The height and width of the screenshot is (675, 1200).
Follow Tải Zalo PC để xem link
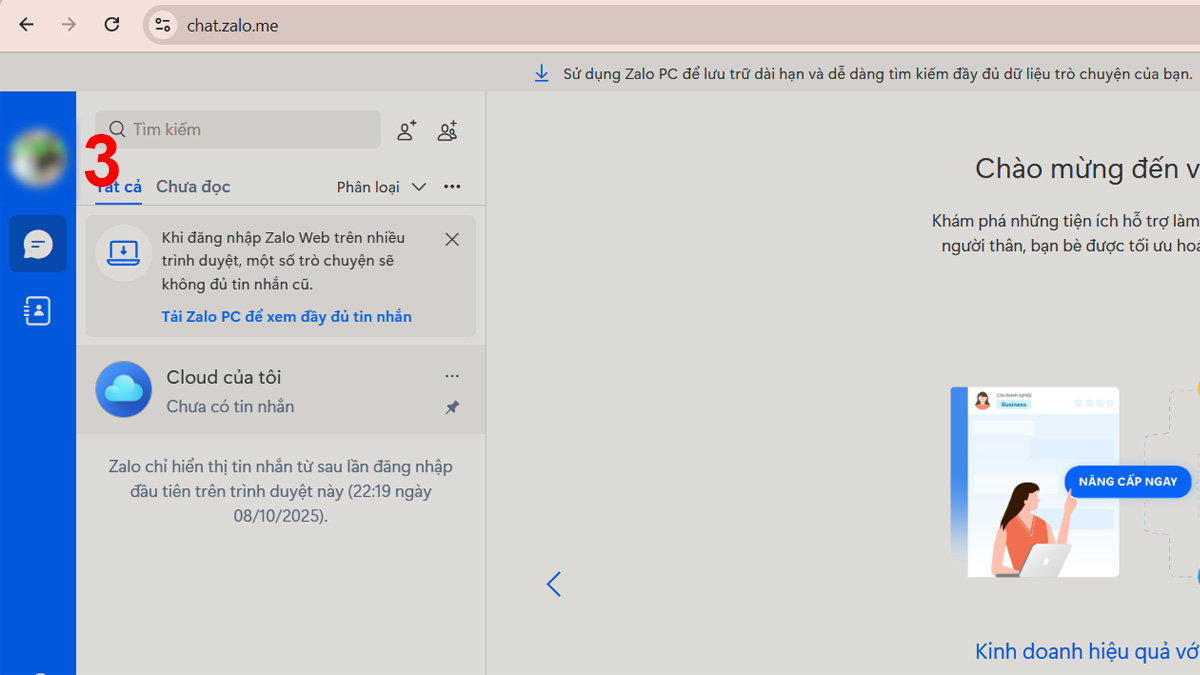[287, 316]
